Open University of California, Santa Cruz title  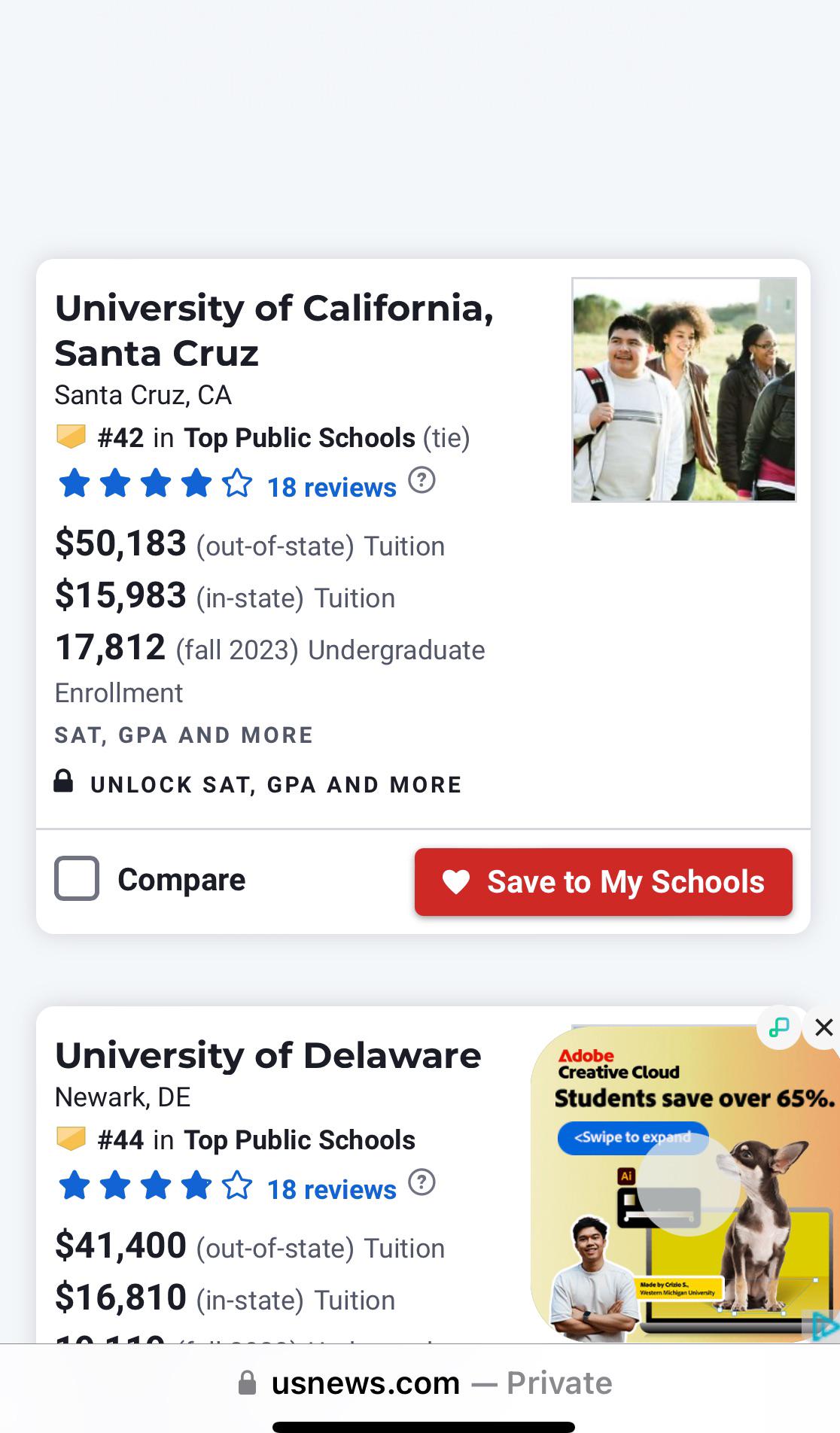(274, 330)
